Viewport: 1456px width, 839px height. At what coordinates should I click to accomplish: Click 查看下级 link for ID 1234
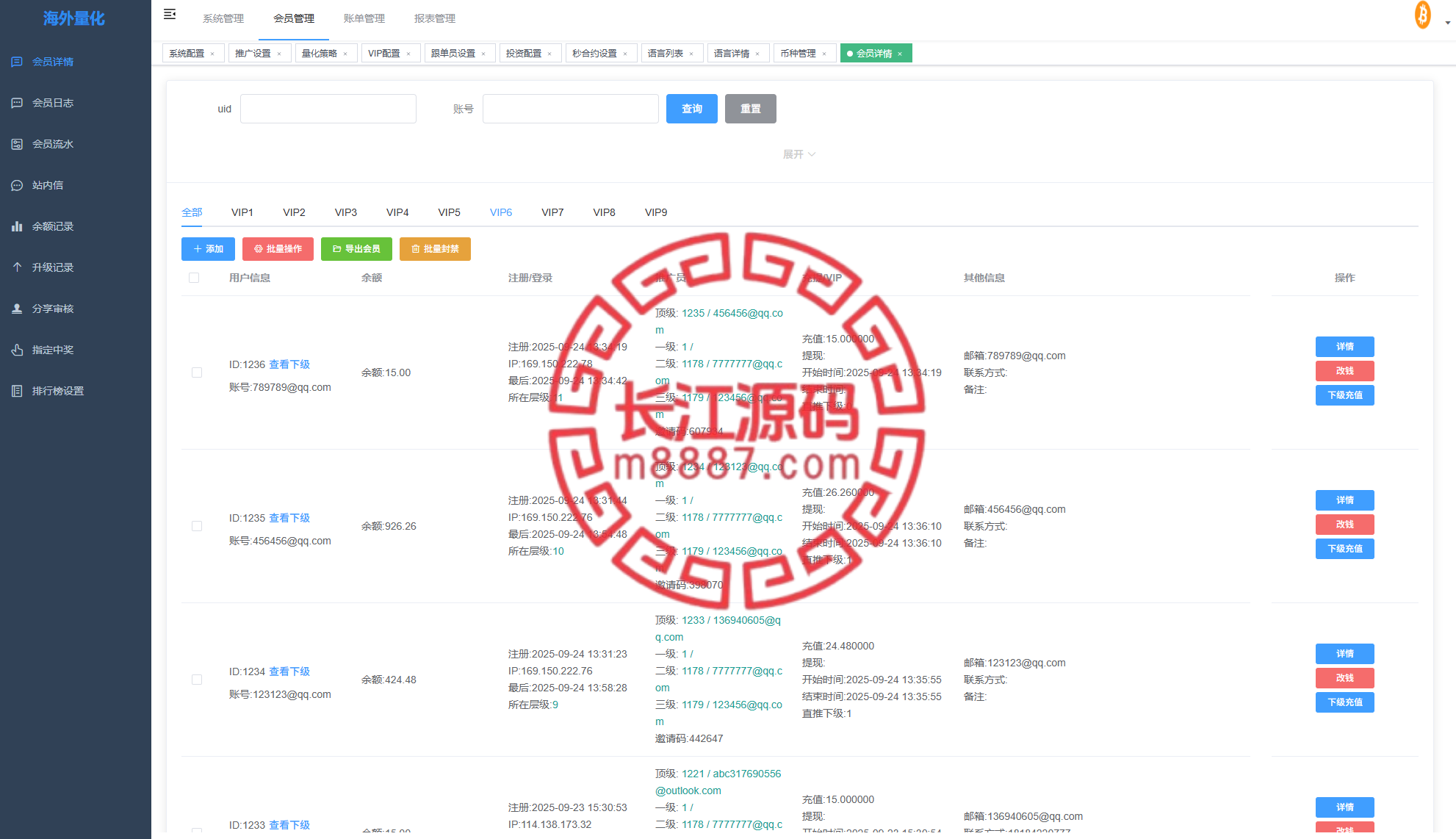pyautogui.click(x=289, y=671)
